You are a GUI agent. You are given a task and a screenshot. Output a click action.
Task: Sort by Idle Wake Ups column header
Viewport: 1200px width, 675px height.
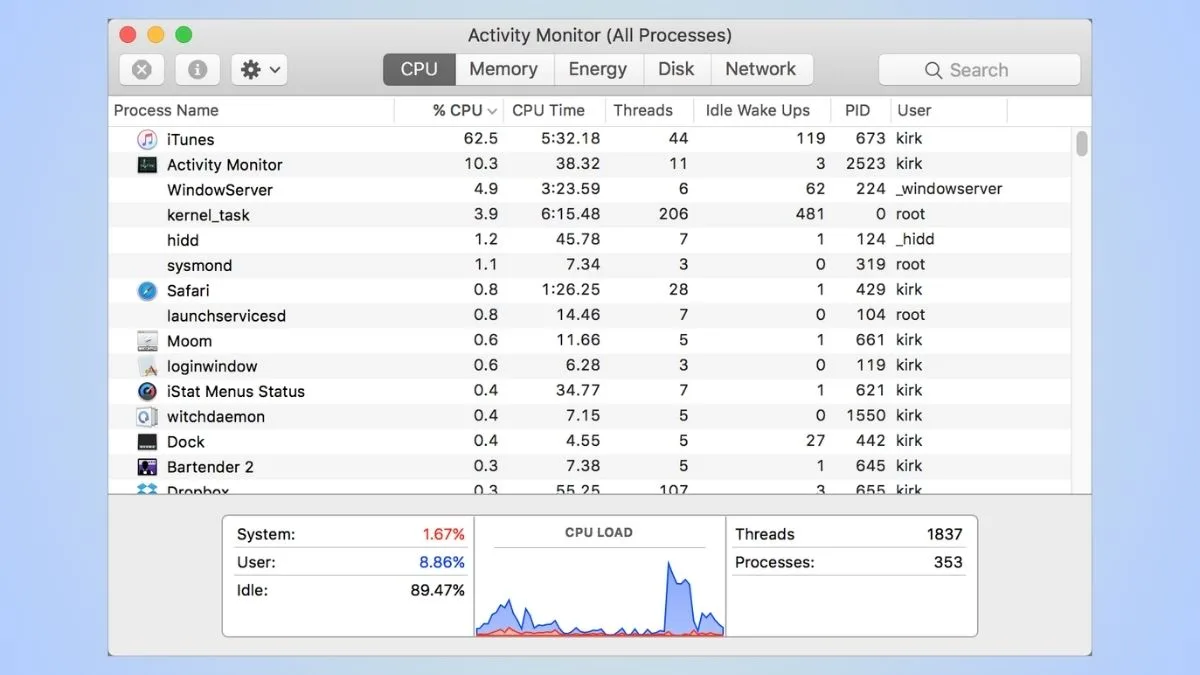click(x=764, y=110)
